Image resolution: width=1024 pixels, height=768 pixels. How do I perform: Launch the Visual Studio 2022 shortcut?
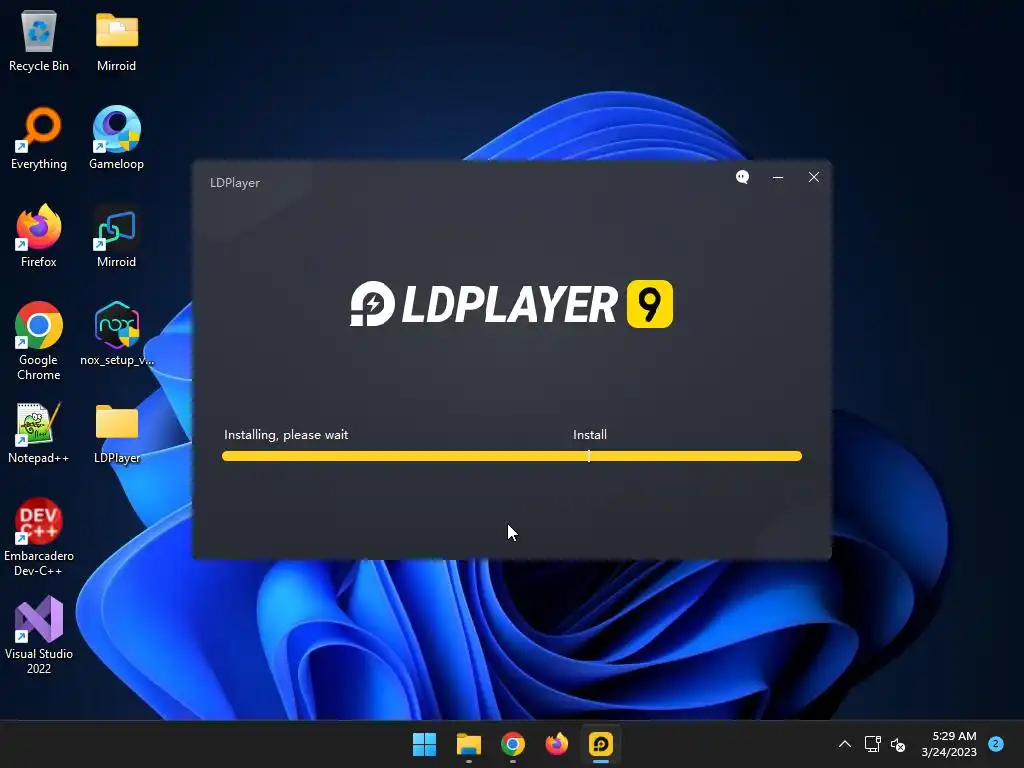click(x=39, y=635)
